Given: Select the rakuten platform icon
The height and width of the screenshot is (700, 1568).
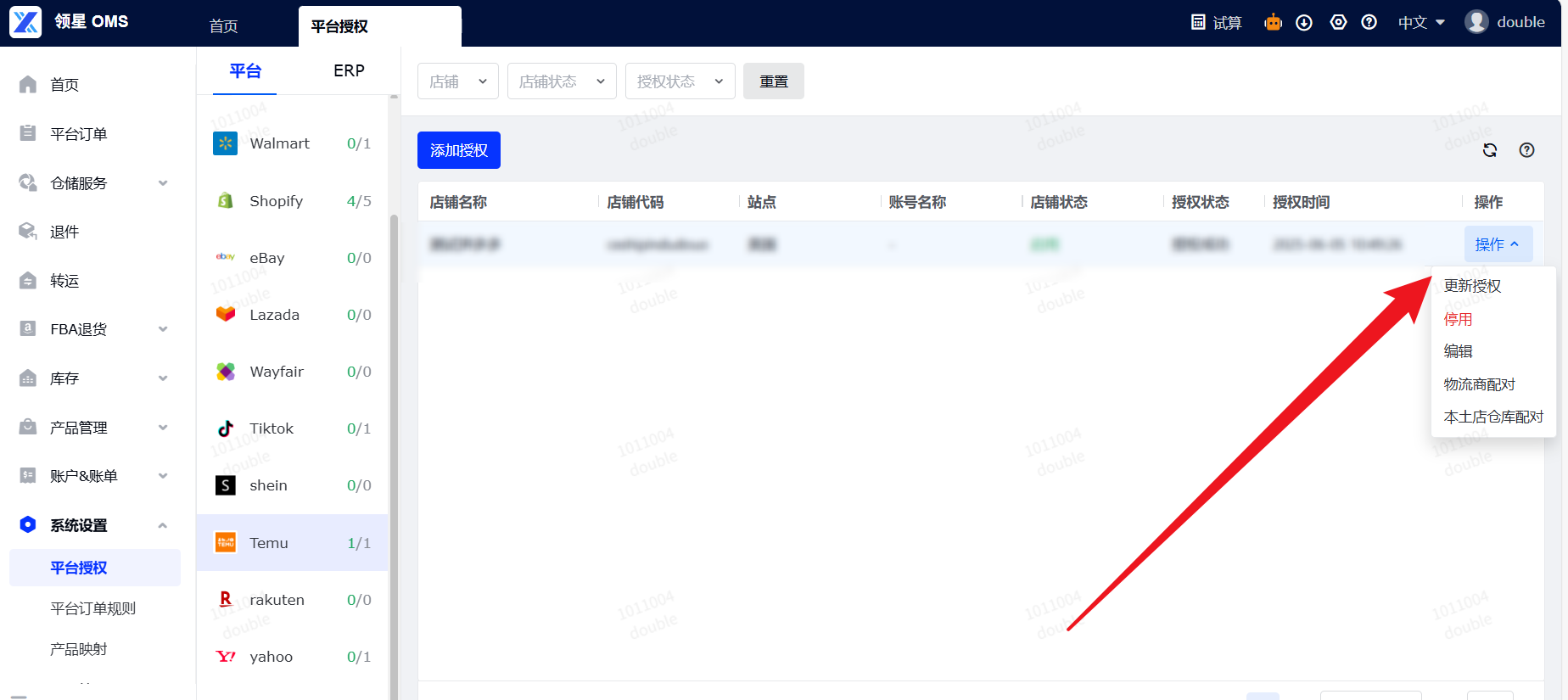Looking at the screenshot, I should click(225, 599).
